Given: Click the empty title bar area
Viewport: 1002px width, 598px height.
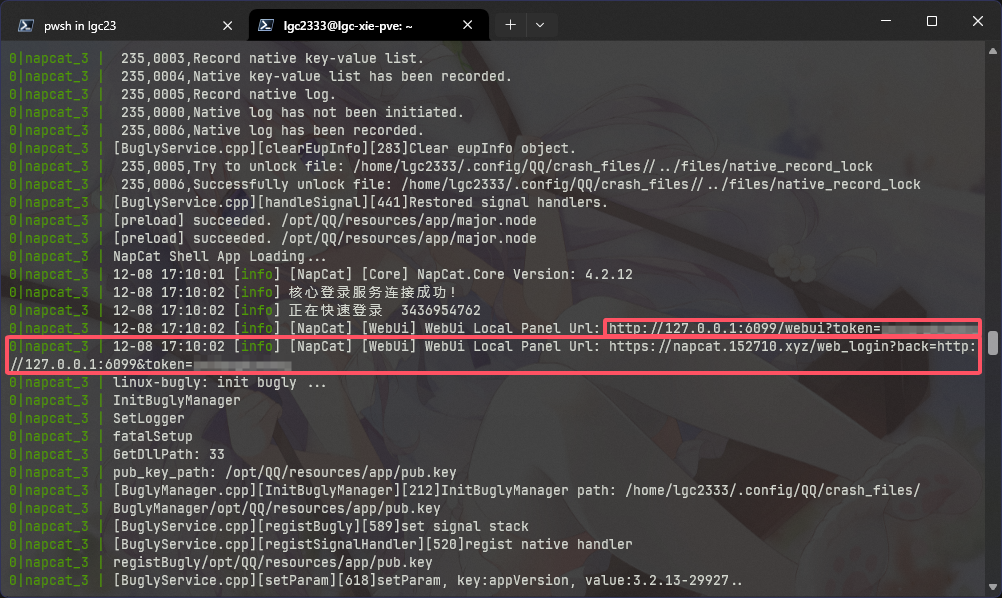Looking at the screenshot, I should pos(700,22).
